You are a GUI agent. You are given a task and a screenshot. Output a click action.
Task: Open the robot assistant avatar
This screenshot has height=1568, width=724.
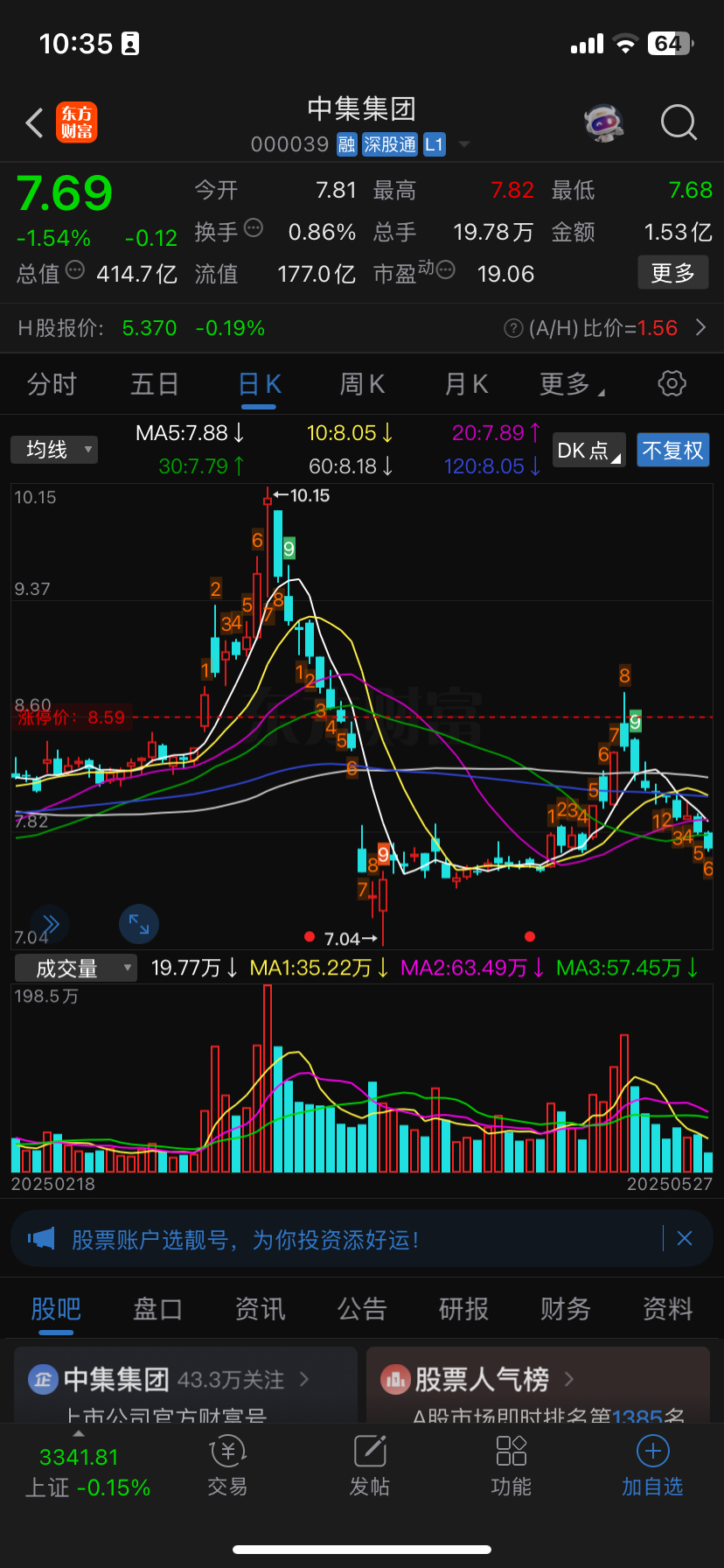click(x=604, y=123)
